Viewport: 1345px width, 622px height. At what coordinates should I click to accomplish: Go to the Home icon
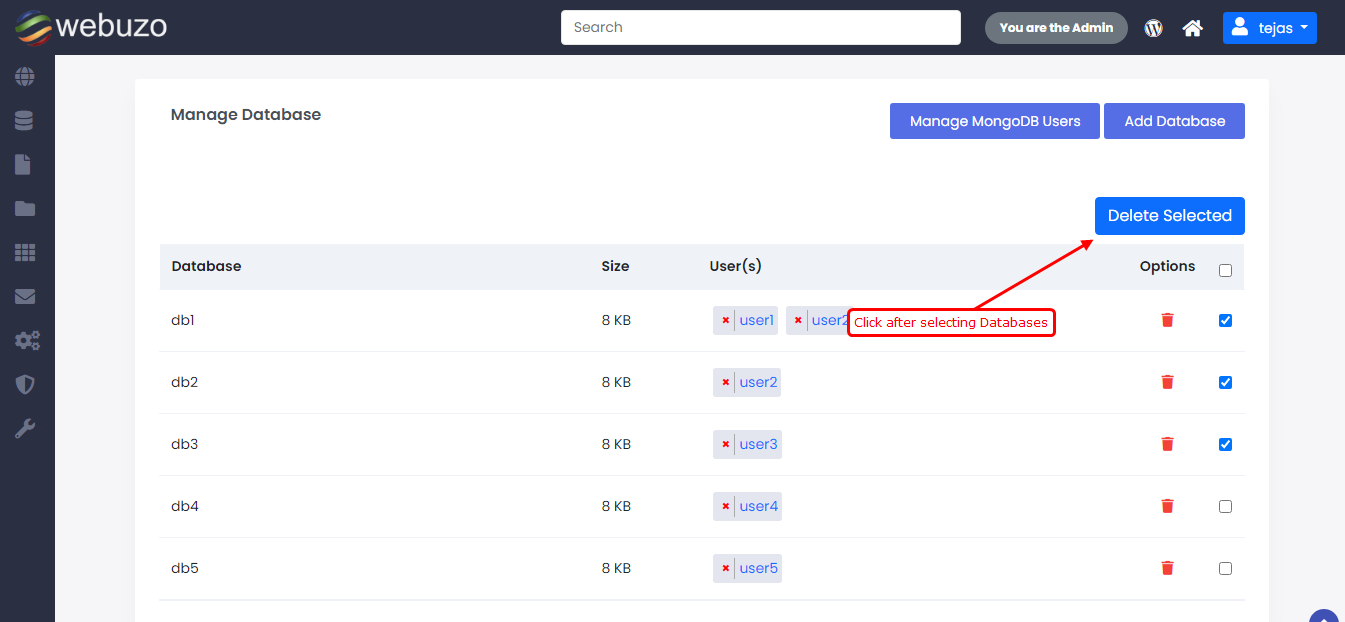1192,28
